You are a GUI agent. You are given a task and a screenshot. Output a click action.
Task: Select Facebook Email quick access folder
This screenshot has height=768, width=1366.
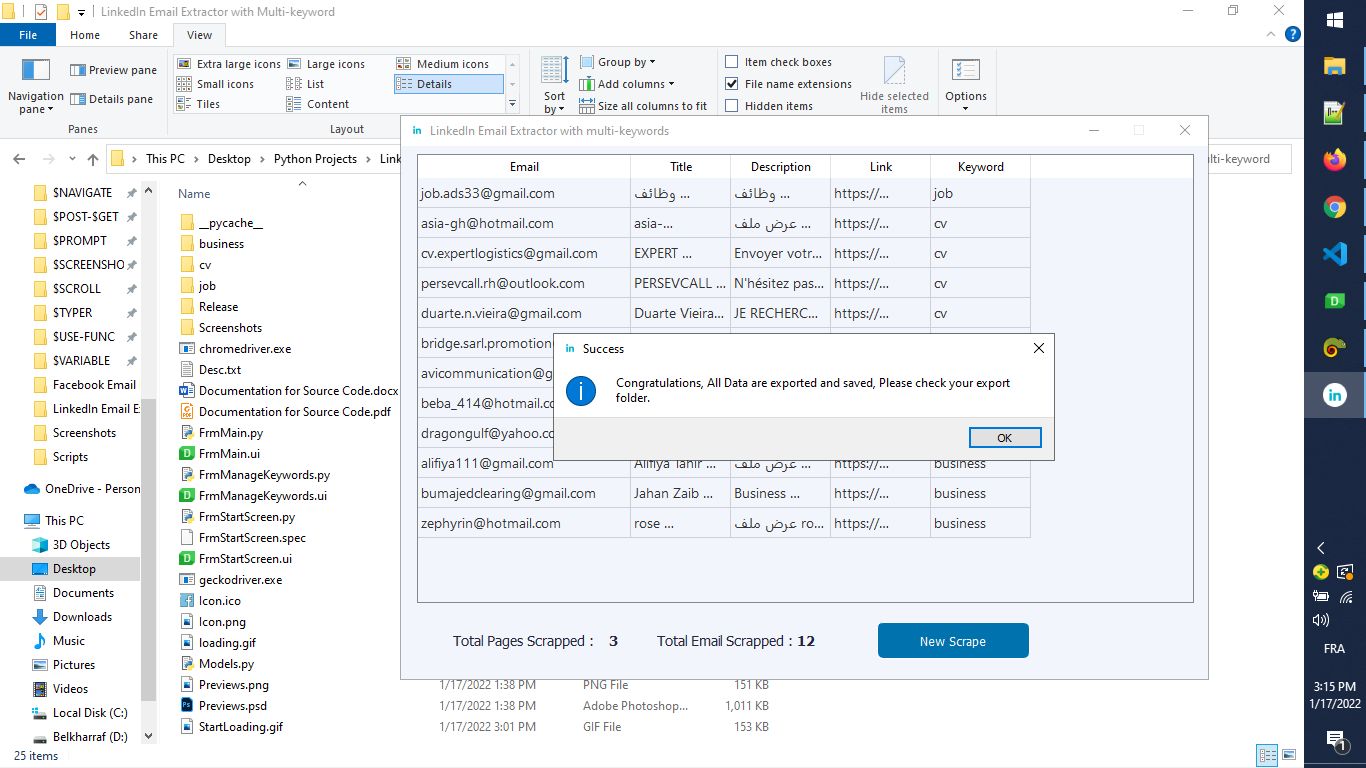click(x=85, y=385)
